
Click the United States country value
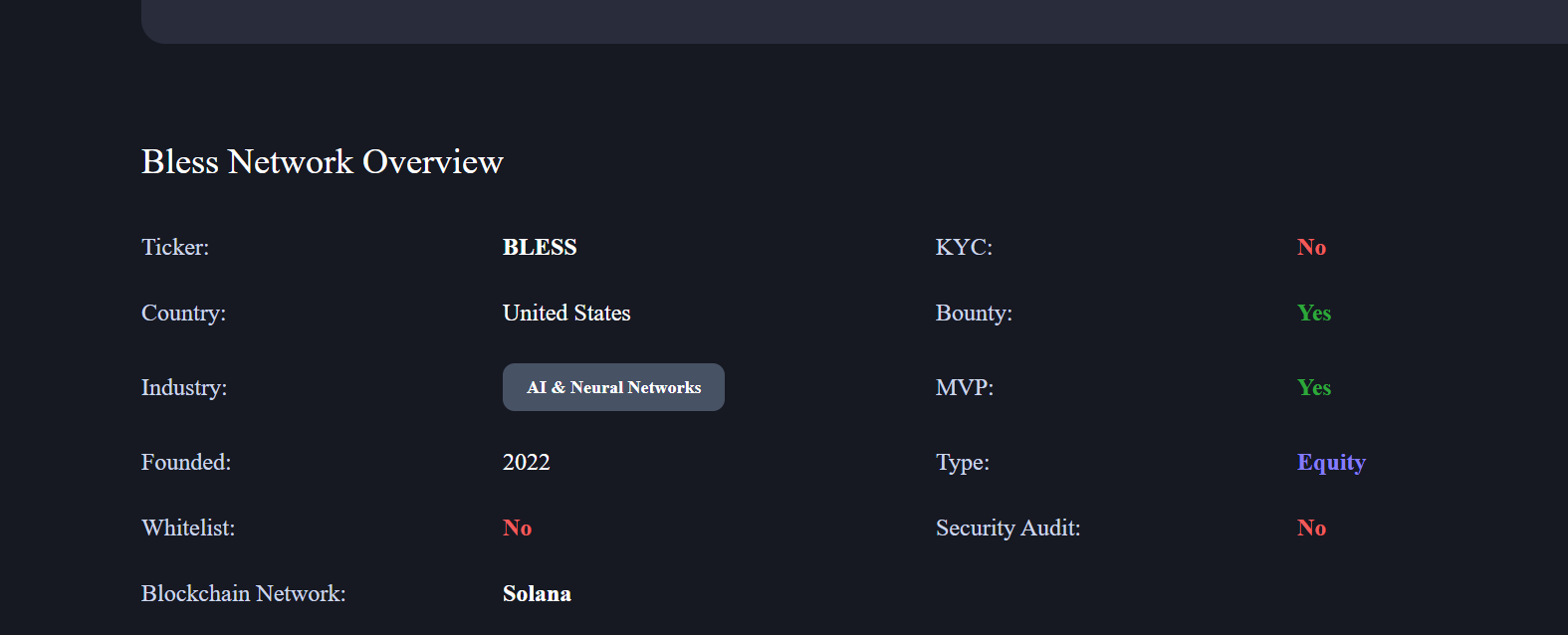click(566, 313)
